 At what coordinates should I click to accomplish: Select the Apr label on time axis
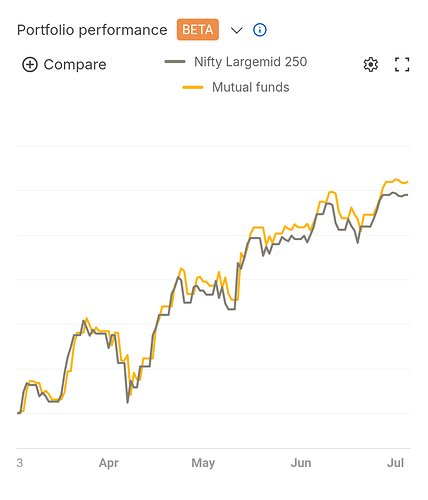(109, 463)
